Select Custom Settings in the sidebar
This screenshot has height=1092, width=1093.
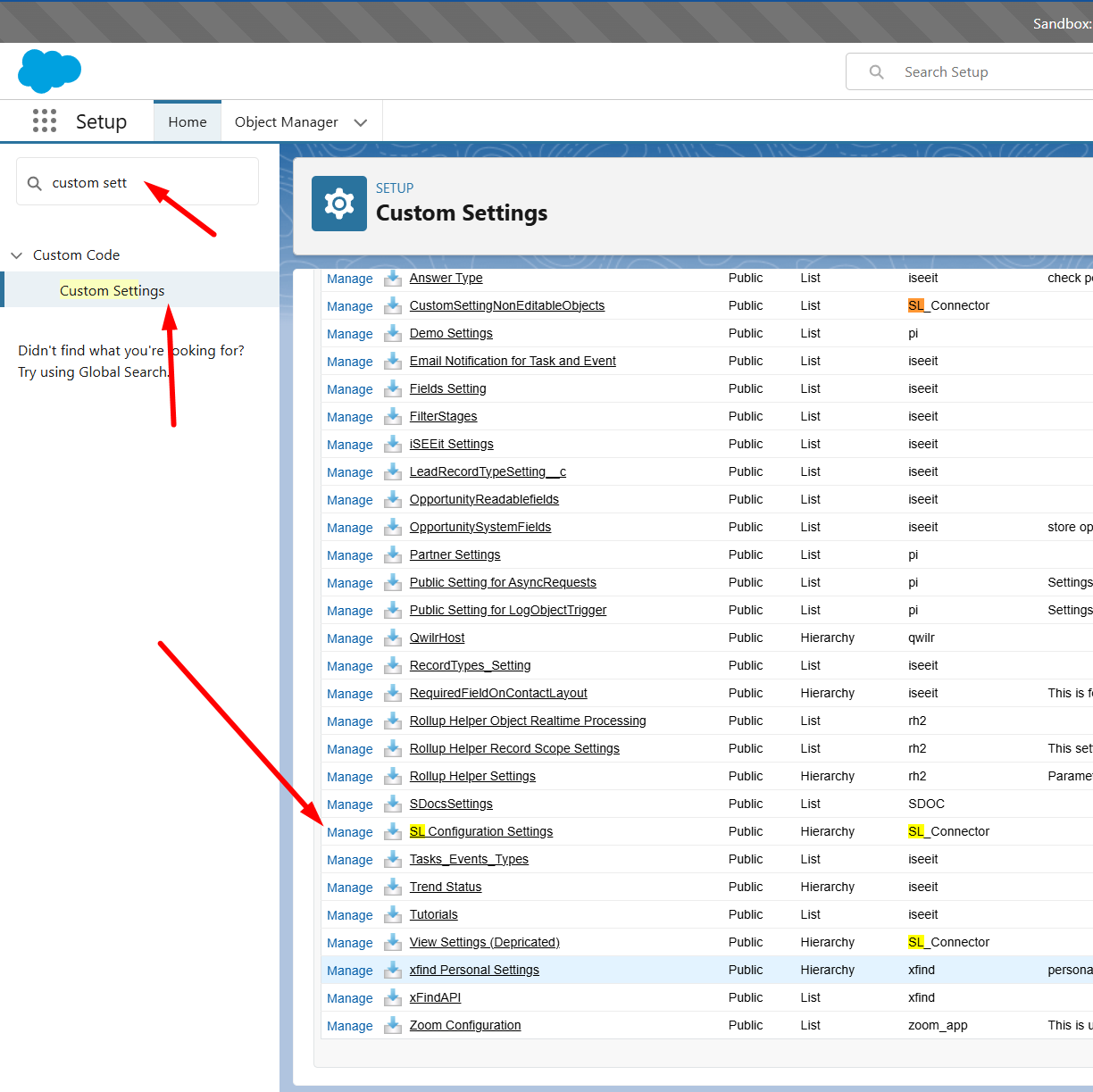coord(112,290)
